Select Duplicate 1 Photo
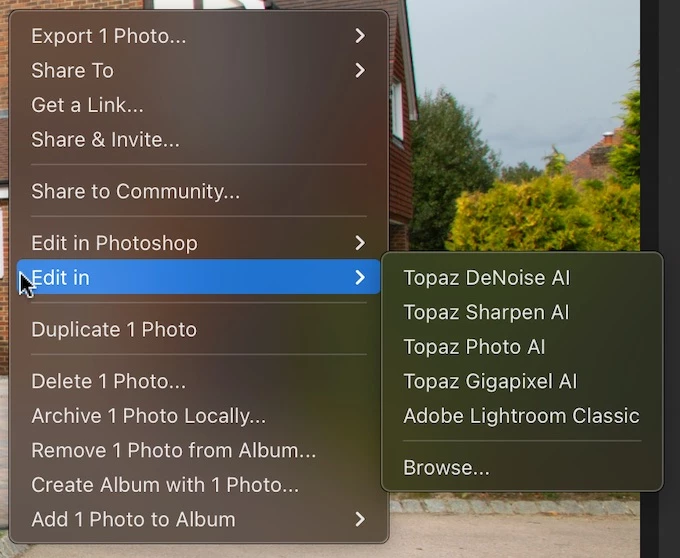This screenshot has width=680, height=558. [199, 330]
